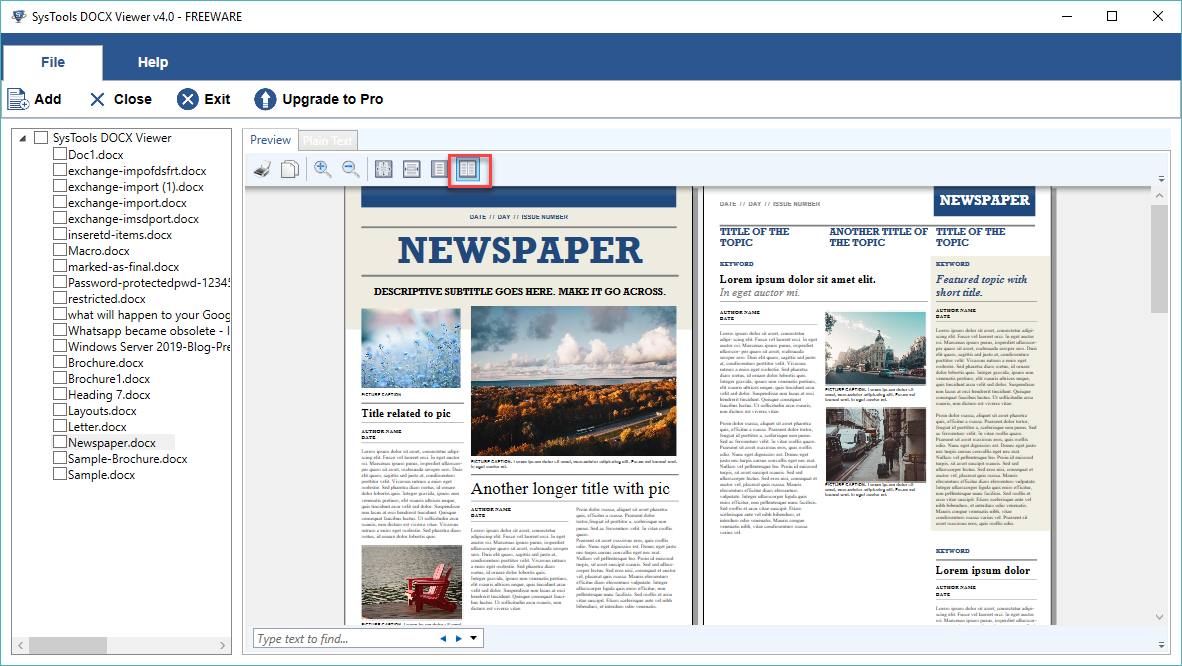Click the Type text to find field
This screenshot has width=1182, height=666.
[x=344, y=639]
